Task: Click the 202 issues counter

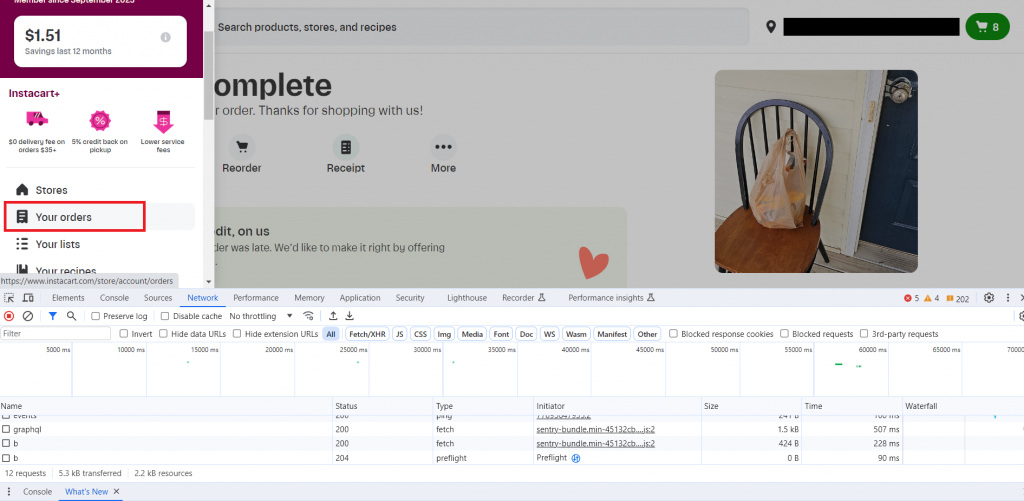Action: point(957,299)
